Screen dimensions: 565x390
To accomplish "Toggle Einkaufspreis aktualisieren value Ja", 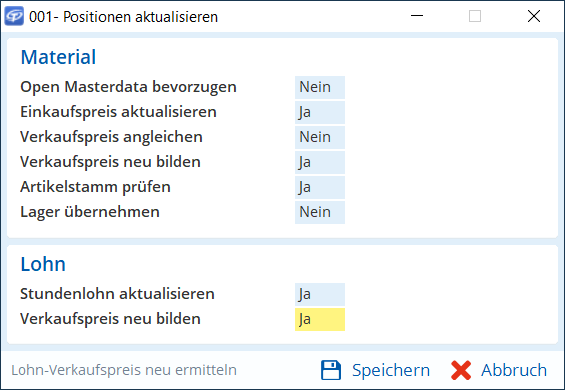I will pyautogui.click(x=320, y=112).
